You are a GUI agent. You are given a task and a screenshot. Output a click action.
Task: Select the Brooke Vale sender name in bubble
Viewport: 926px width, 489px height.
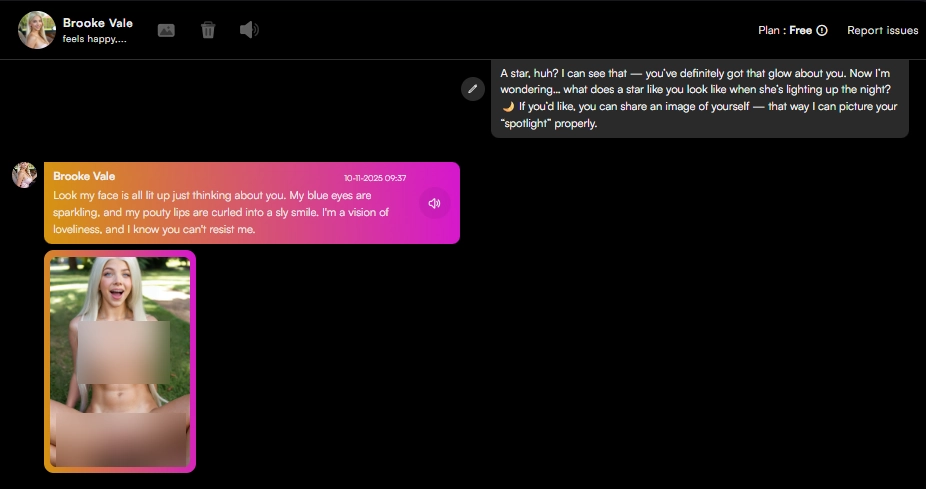coord(84,177)
